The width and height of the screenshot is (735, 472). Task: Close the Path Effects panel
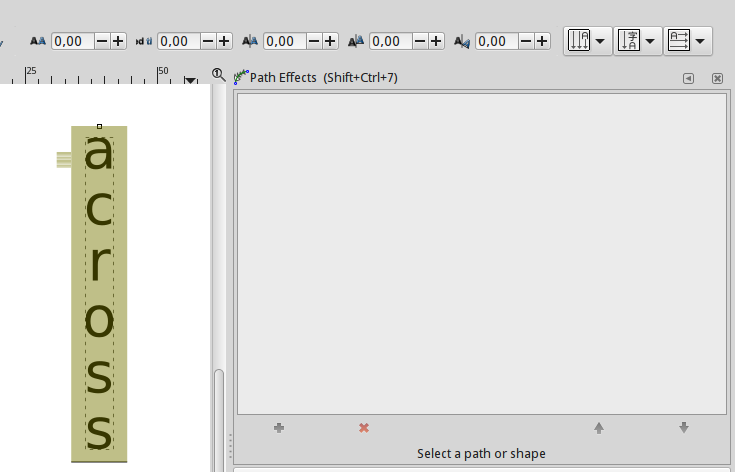coord(717,78)
